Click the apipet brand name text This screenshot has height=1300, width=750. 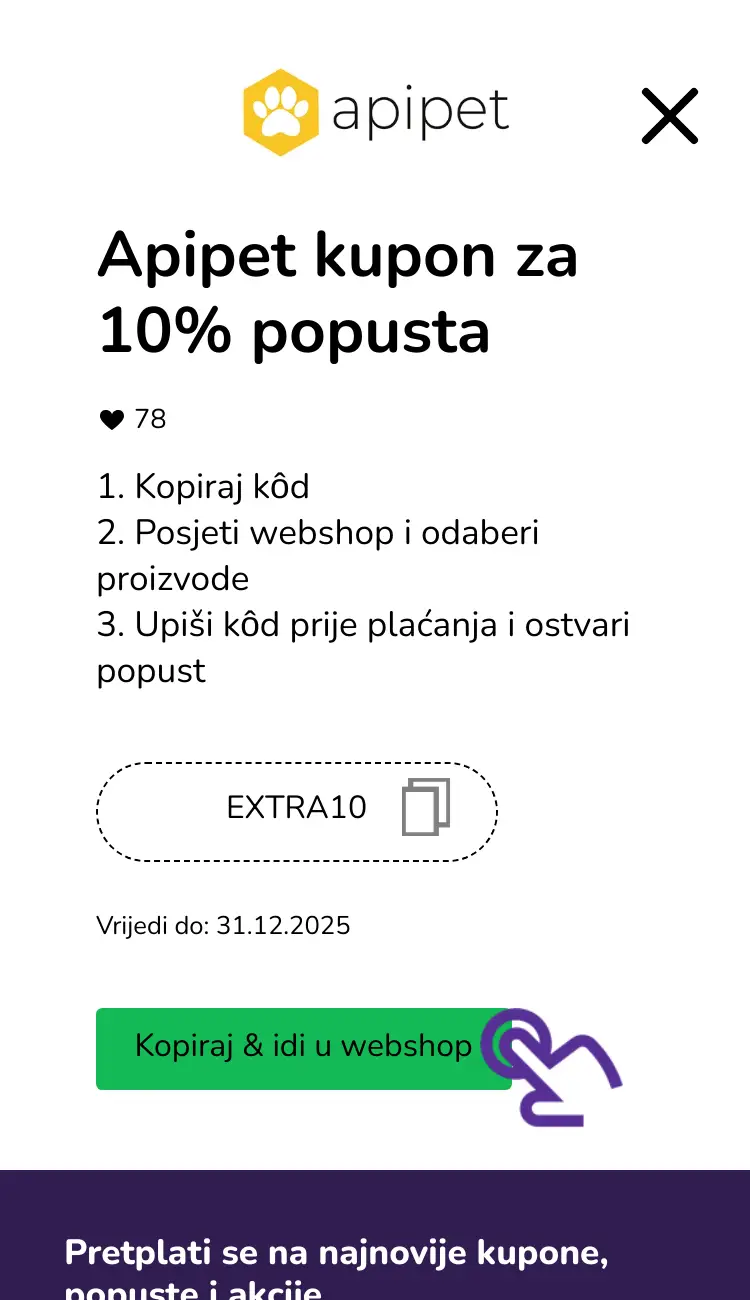tap(420, 112)
